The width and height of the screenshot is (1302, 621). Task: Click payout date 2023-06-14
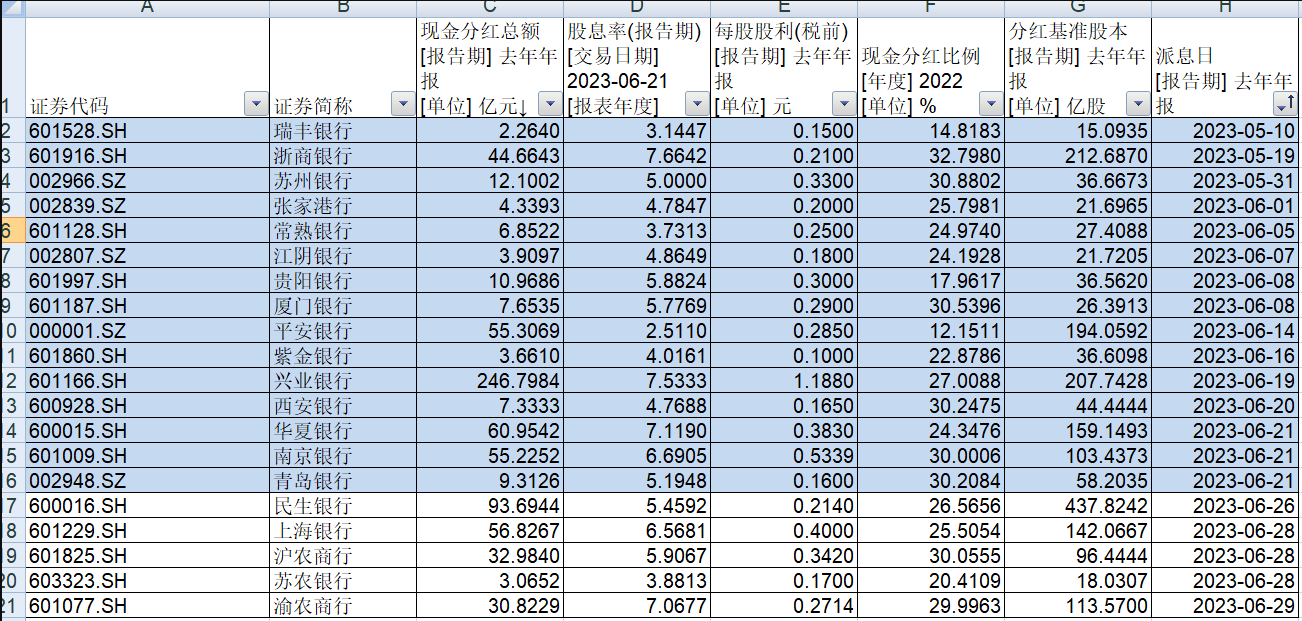[x=1225, y=330]
